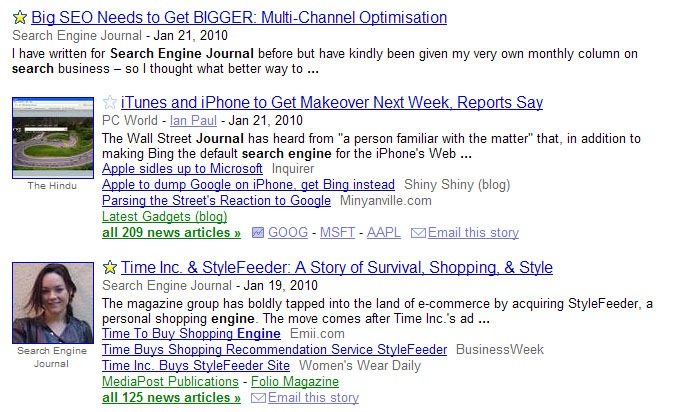Open Big SEO Needs to Get BIGGER headline
This screenshot has width=682, height=412.
tap(239, 17)
